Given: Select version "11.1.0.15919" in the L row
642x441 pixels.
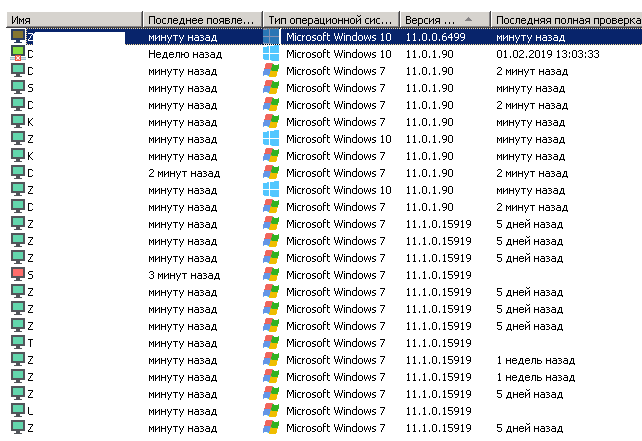Looking at the screenshot, I should 439,411.
